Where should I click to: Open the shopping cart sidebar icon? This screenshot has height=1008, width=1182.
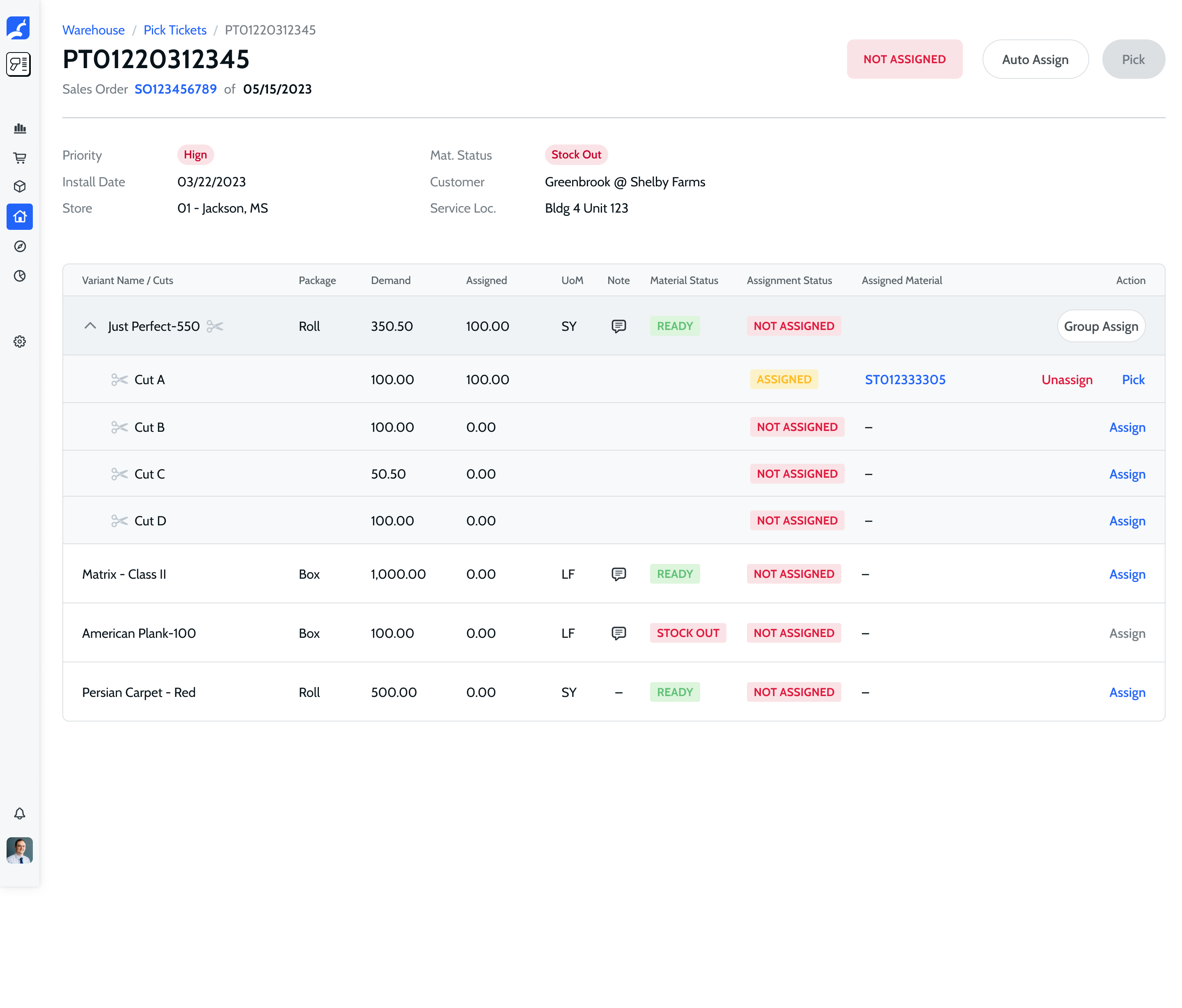point(20,158)
